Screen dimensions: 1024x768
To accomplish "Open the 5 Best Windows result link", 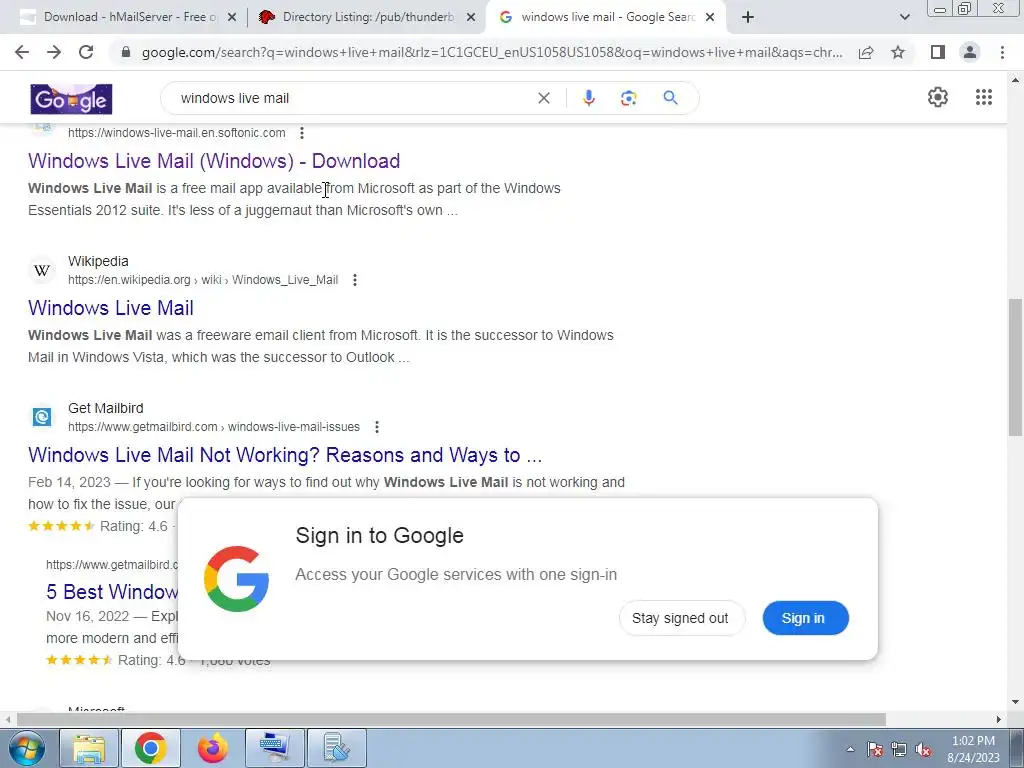I will click(x=112, y=592).
